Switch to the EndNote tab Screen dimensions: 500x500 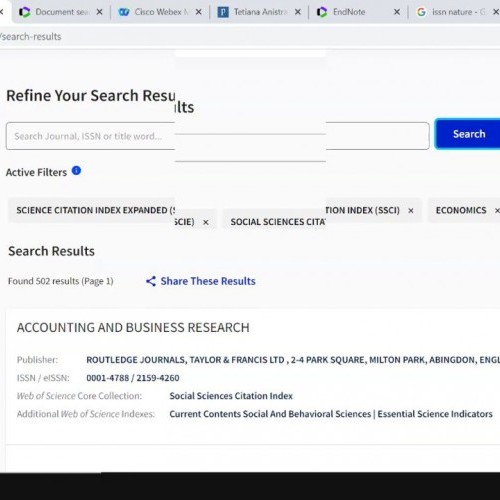point(357,12)
